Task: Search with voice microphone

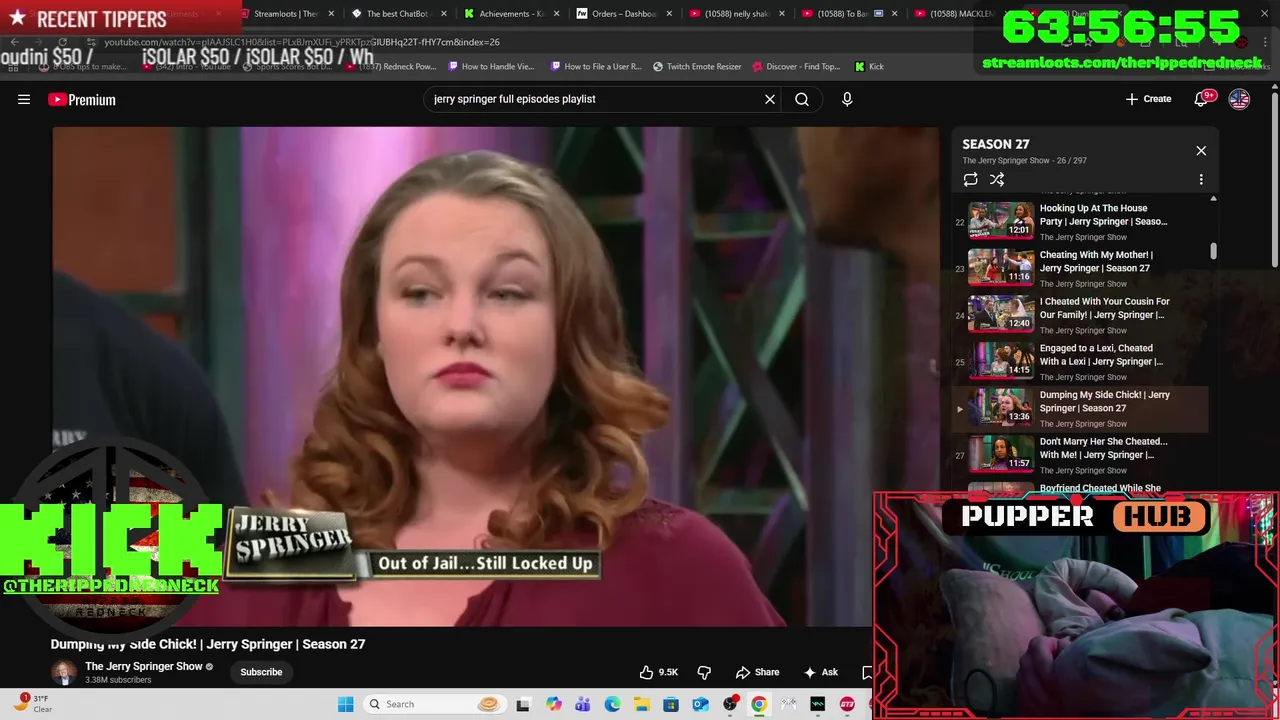Action: 847,99
